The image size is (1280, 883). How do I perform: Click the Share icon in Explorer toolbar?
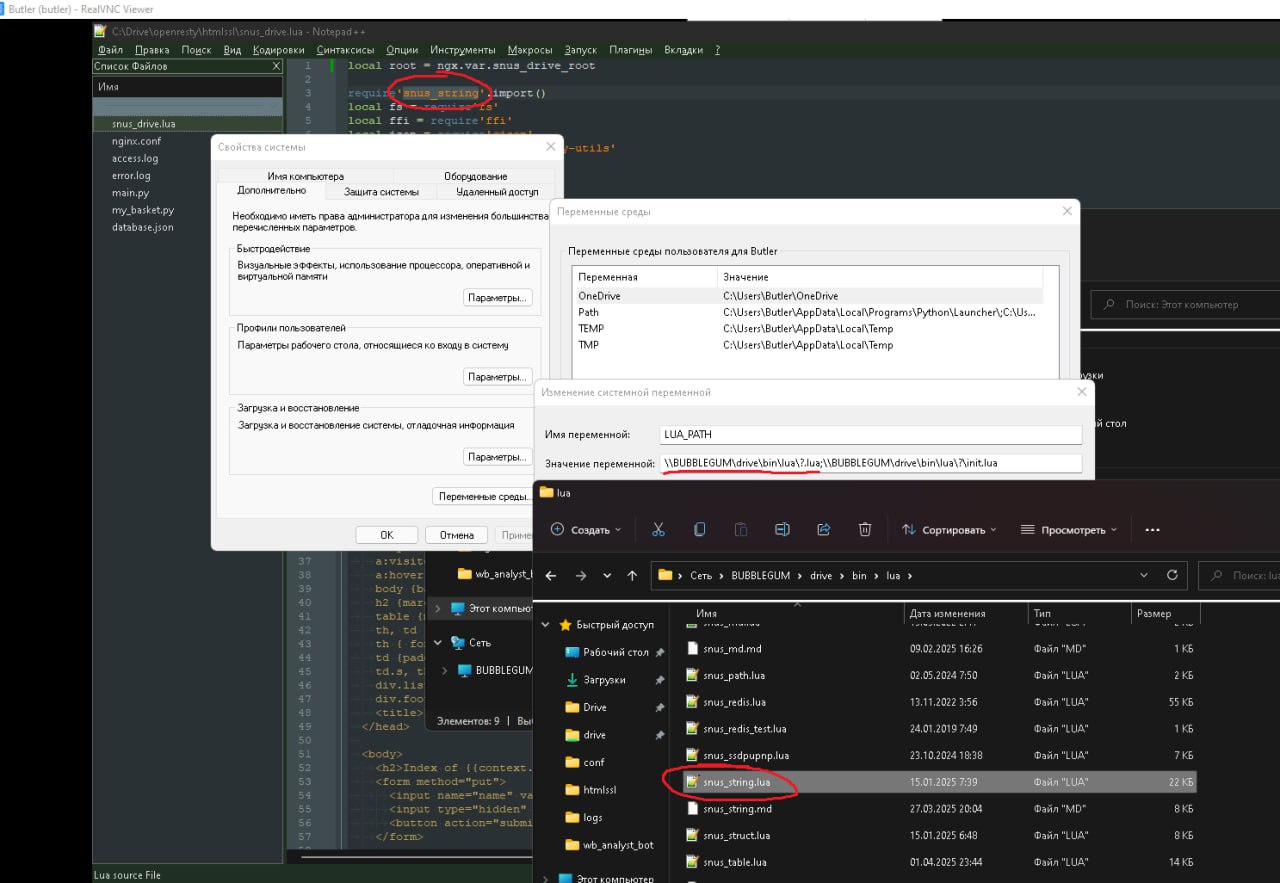click(x=824, y=530)
